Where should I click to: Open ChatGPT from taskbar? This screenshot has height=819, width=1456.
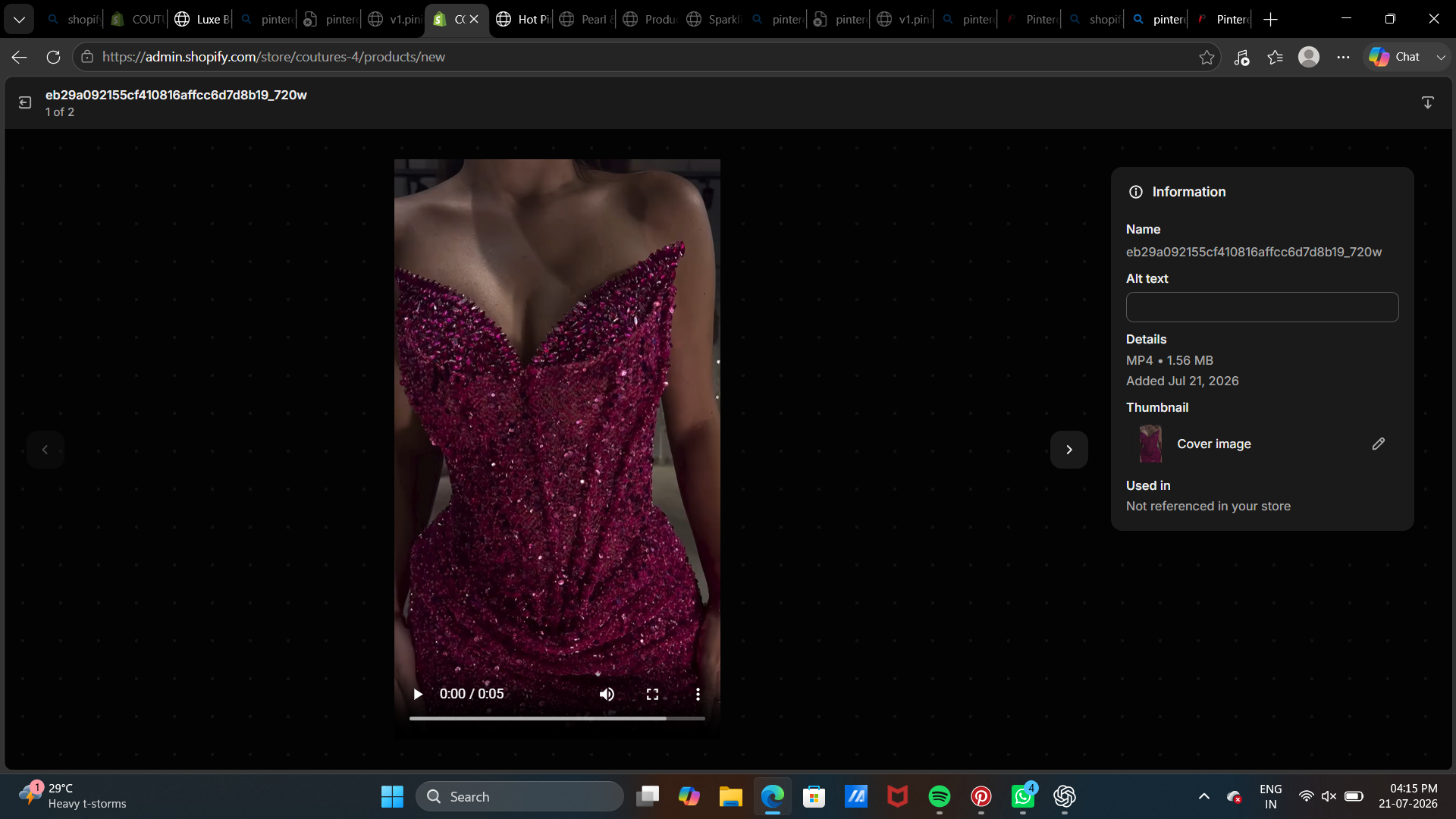click(x=1064, y=796)
